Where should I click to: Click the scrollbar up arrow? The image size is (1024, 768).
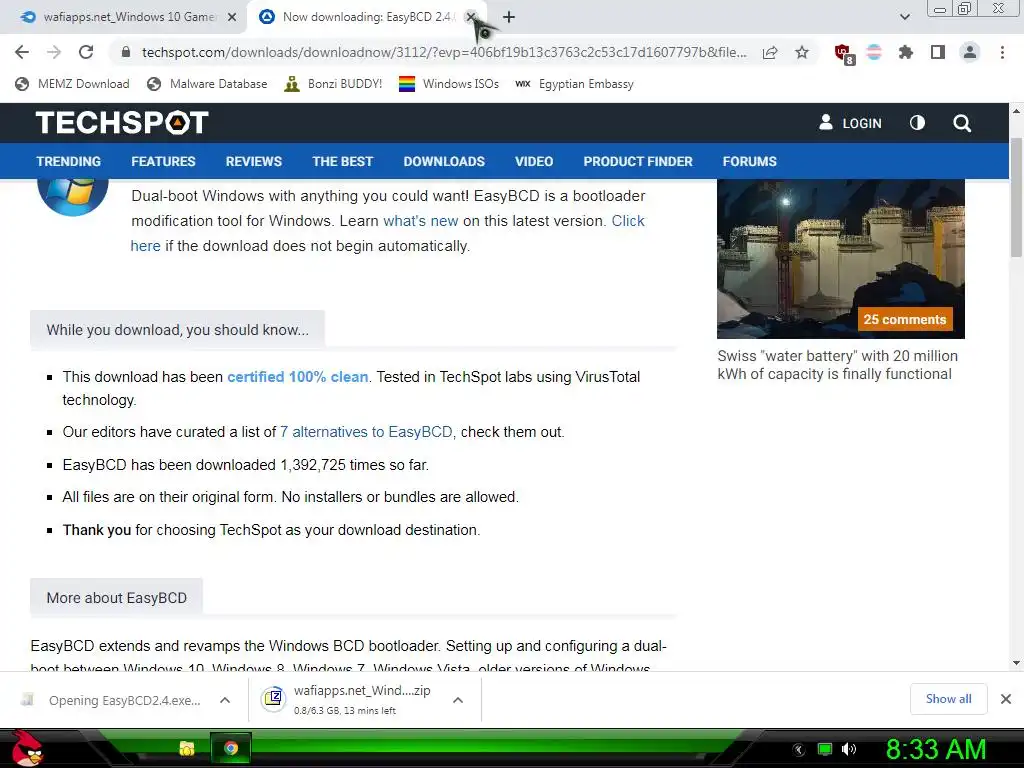coord(1016,111)
